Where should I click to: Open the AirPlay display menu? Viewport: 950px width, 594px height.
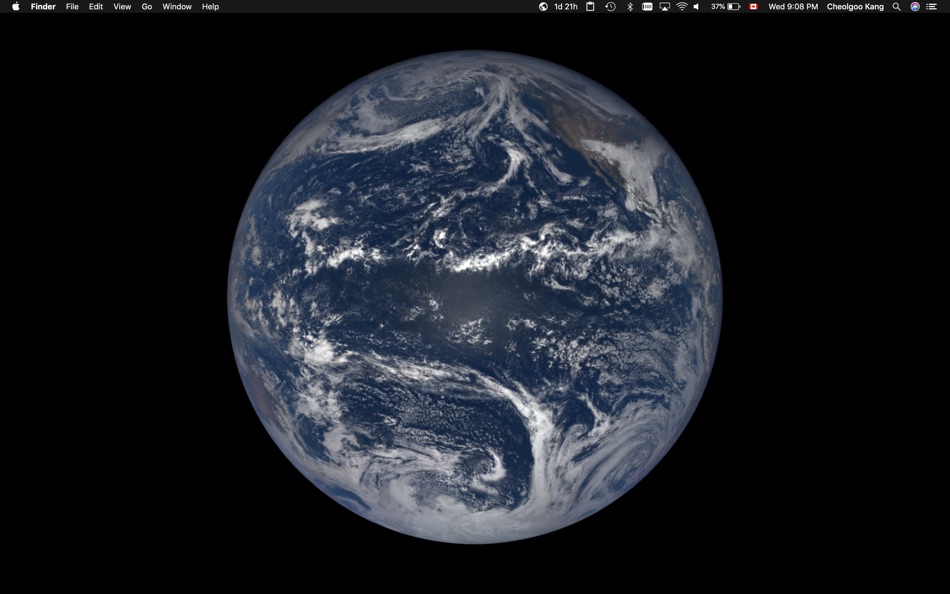[x=665, y=7]
